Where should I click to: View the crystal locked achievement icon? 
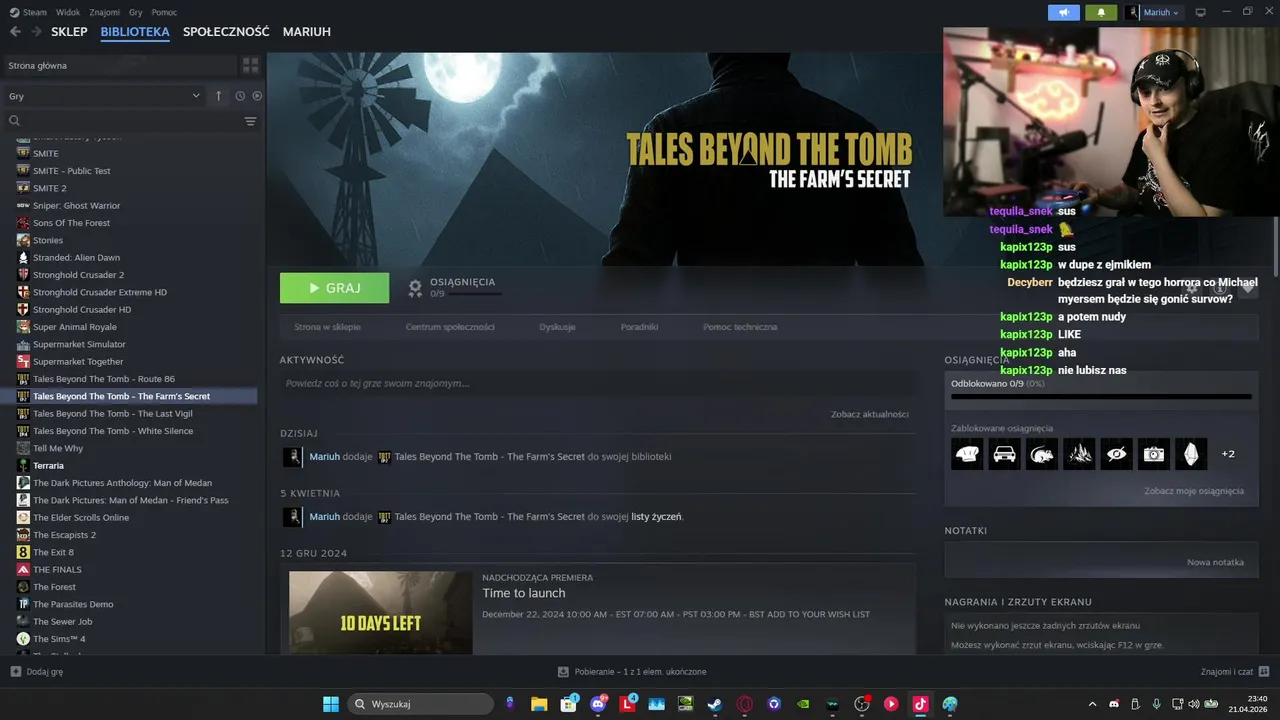coord(1191,454)
